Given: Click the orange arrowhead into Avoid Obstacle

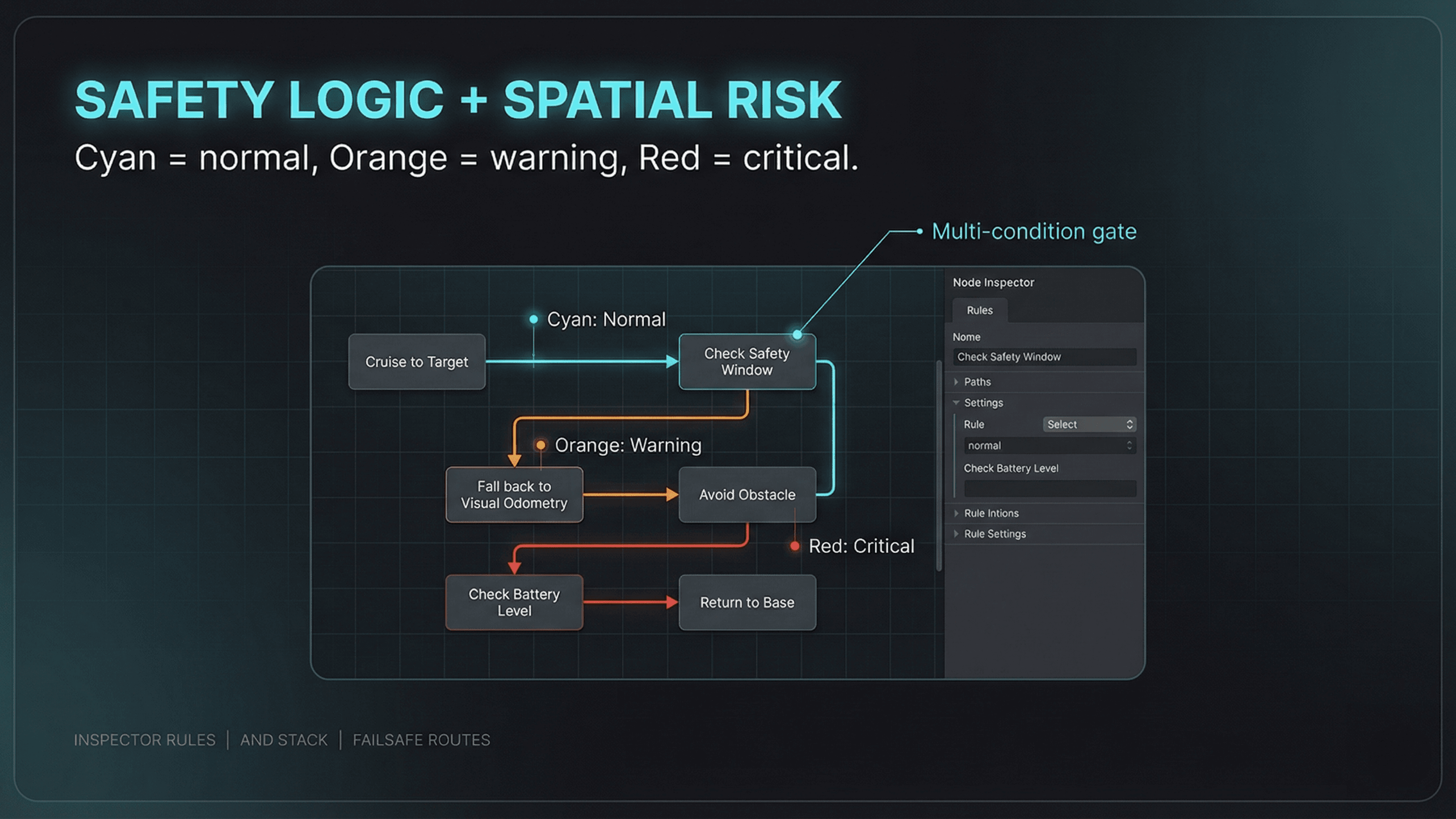Looking at the screenshot, I should (x=672, y=494).
